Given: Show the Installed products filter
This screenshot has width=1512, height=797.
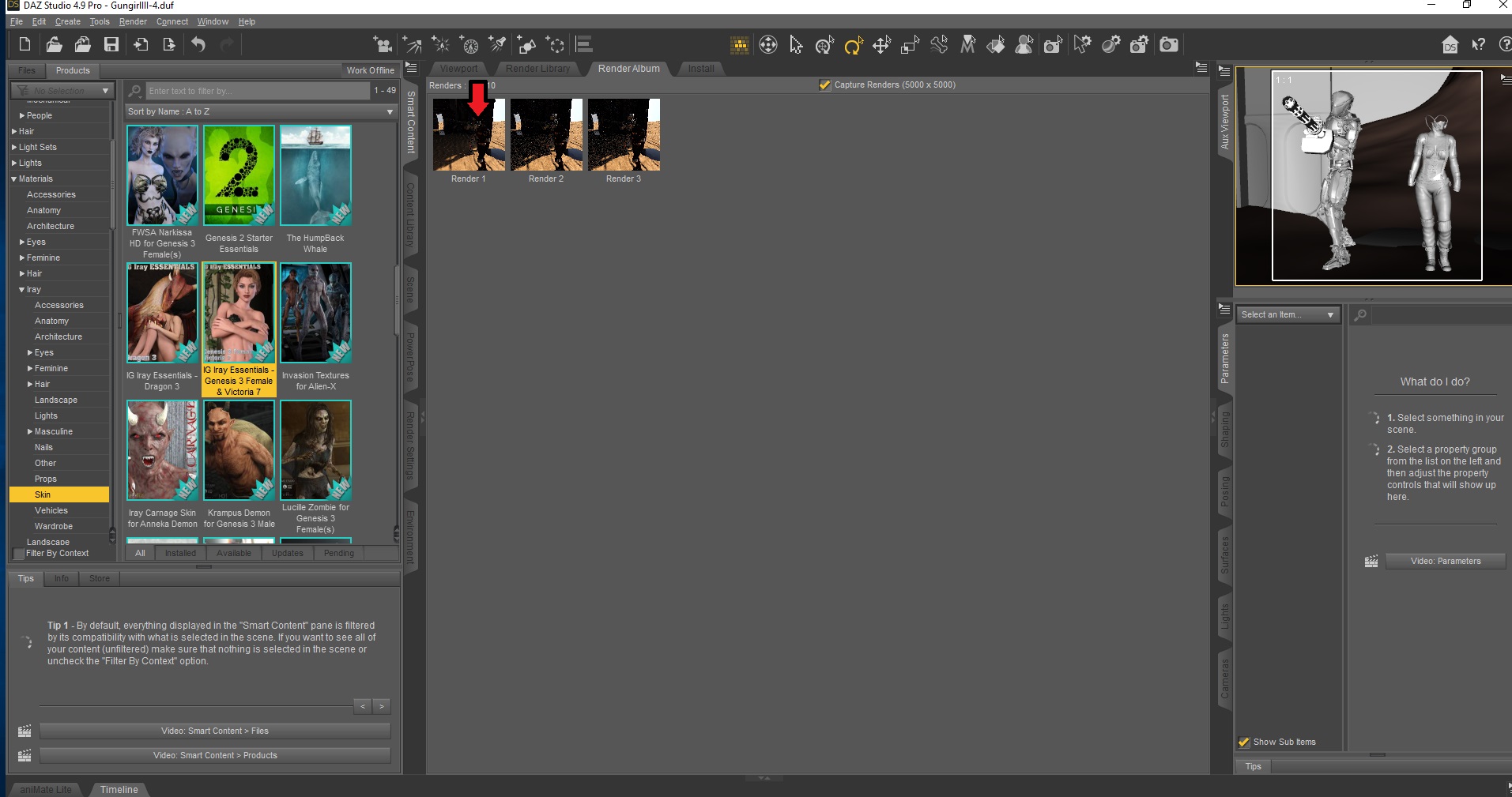Looking at the screenshot, I should pos(180,553).
